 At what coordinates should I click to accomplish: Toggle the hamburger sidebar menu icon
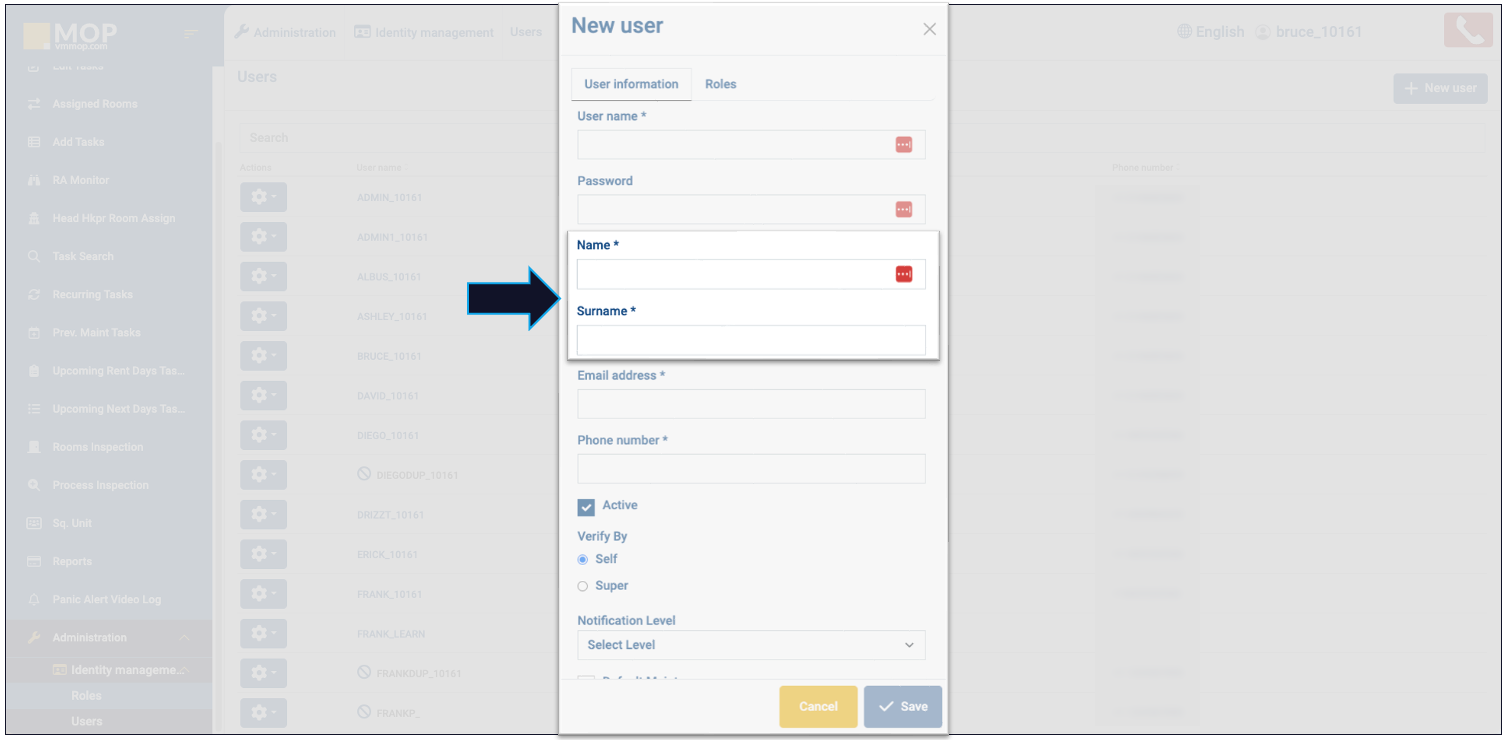tap(191, 34)
